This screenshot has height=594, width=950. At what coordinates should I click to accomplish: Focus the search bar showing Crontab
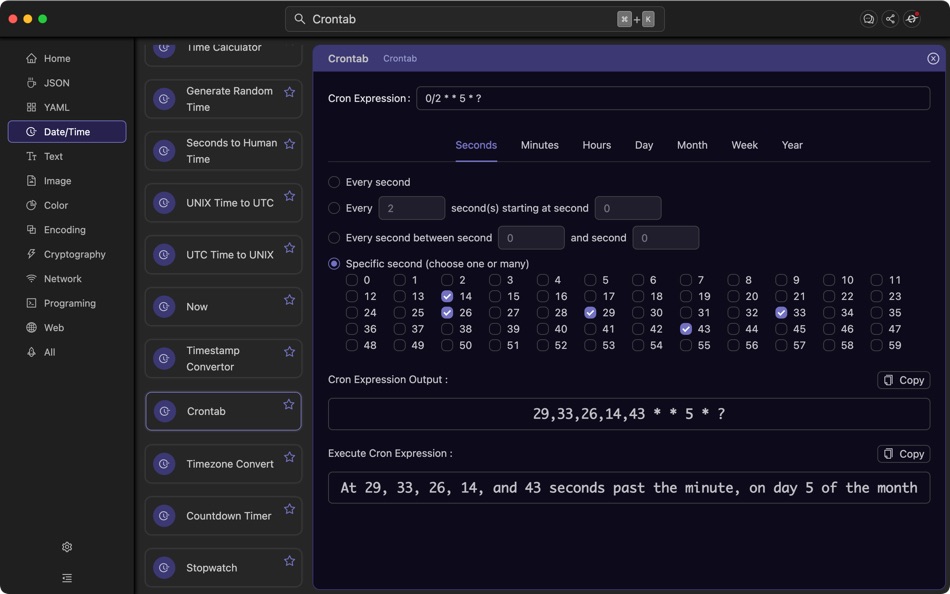coord(475,19)
